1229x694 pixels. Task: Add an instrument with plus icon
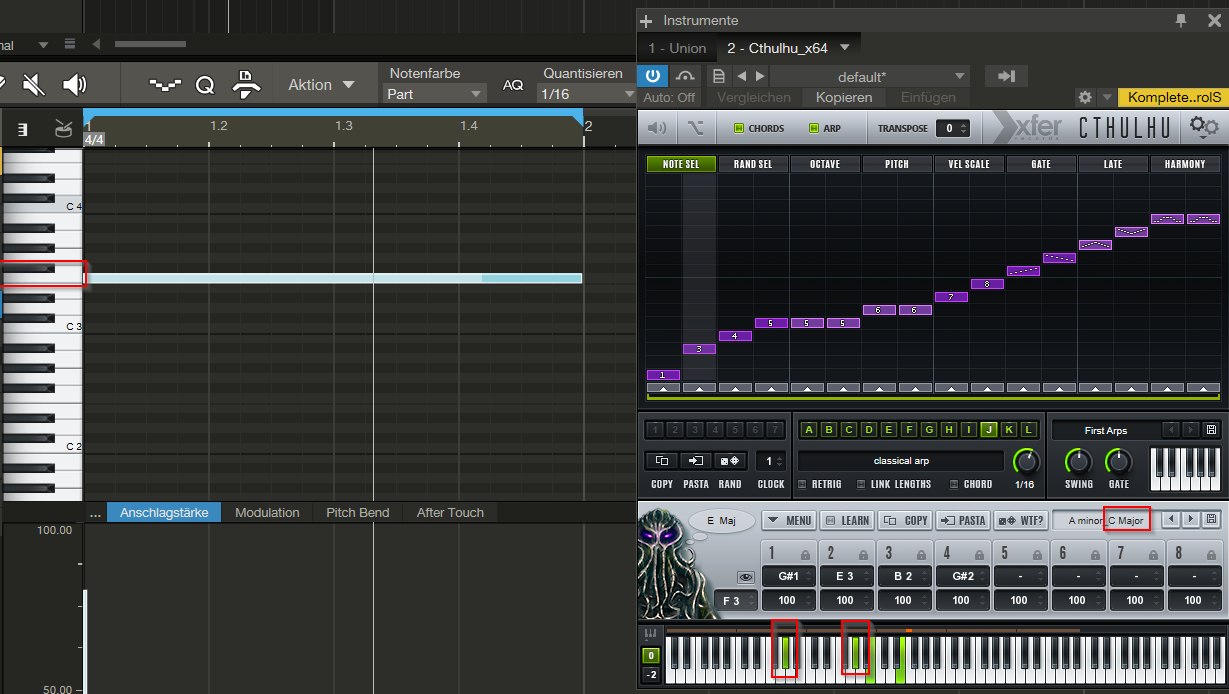coord(647,20)
